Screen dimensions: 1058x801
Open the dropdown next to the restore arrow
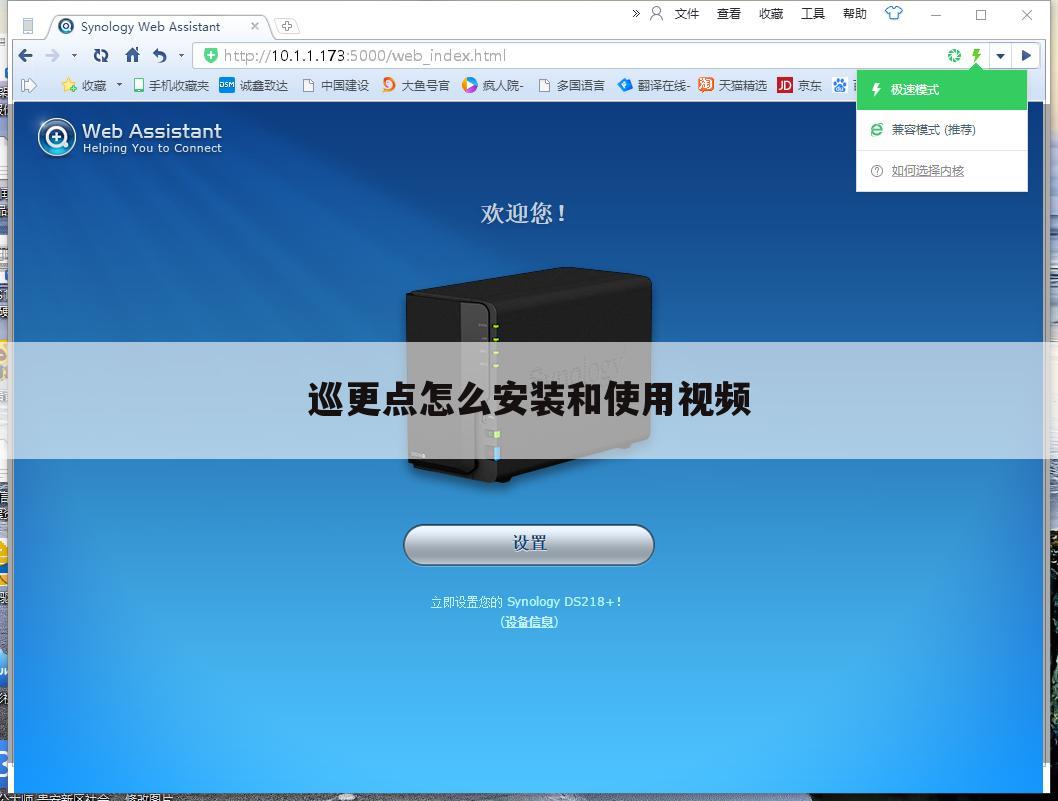(x=182, y=55)
